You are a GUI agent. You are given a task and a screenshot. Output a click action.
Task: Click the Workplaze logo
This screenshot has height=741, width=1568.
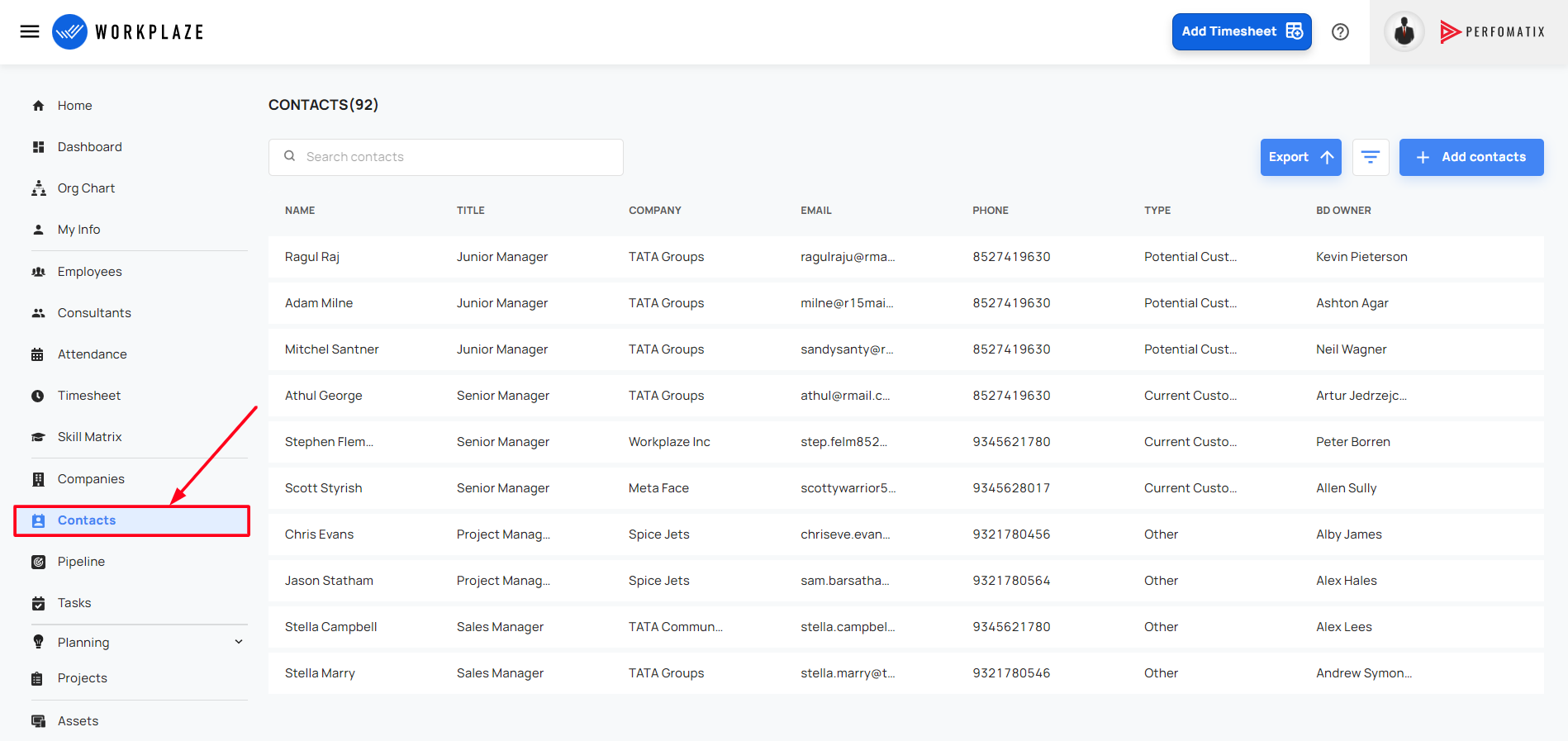(128, 31)
